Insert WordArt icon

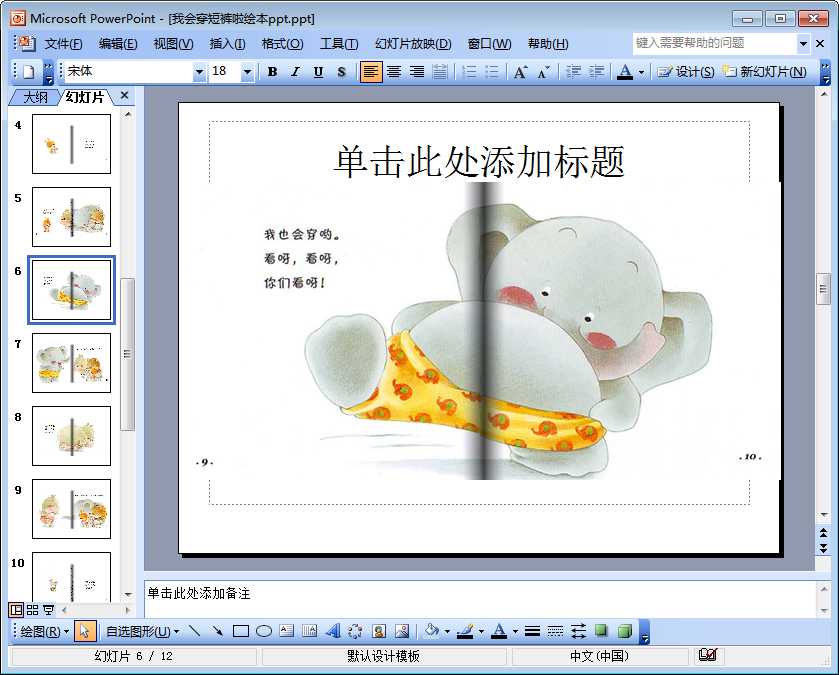coord(333,631)
